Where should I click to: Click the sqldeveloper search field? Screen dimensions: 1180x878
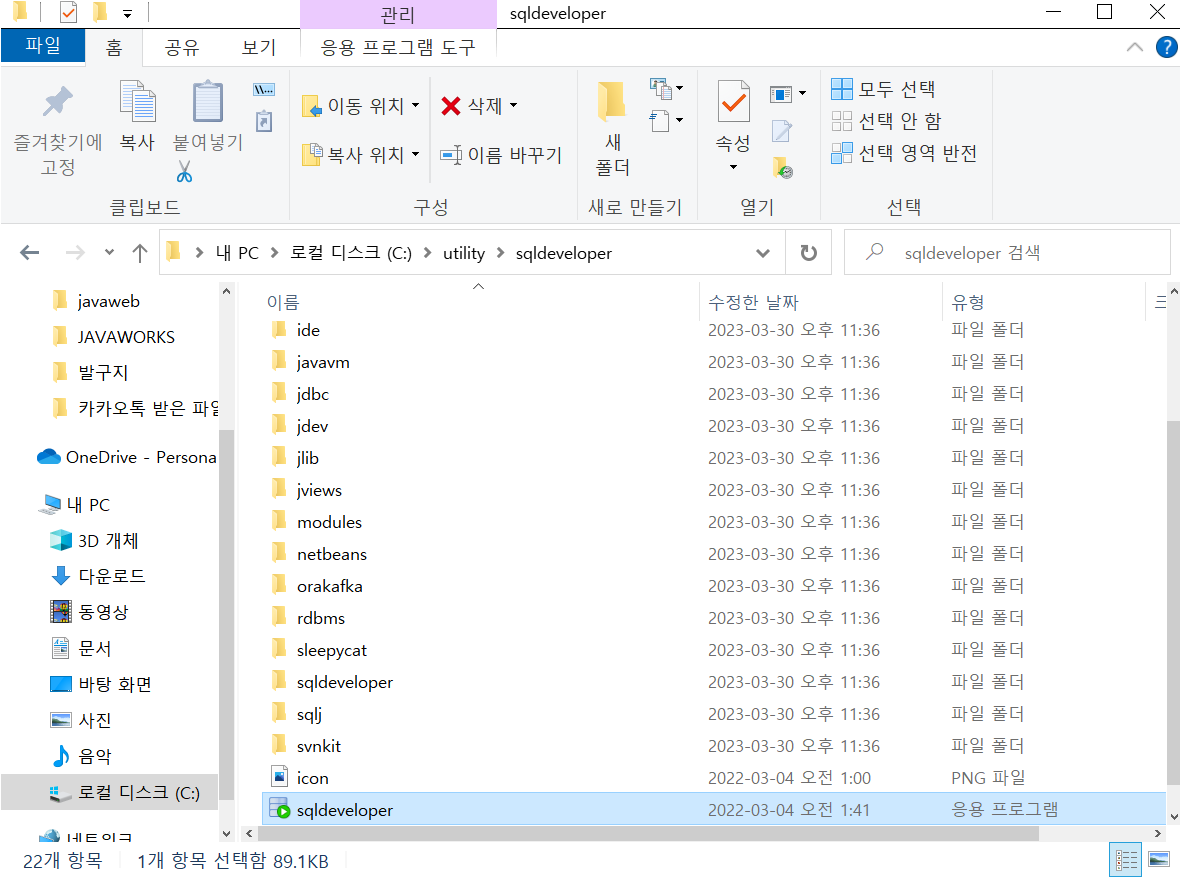pos(1008,253)
